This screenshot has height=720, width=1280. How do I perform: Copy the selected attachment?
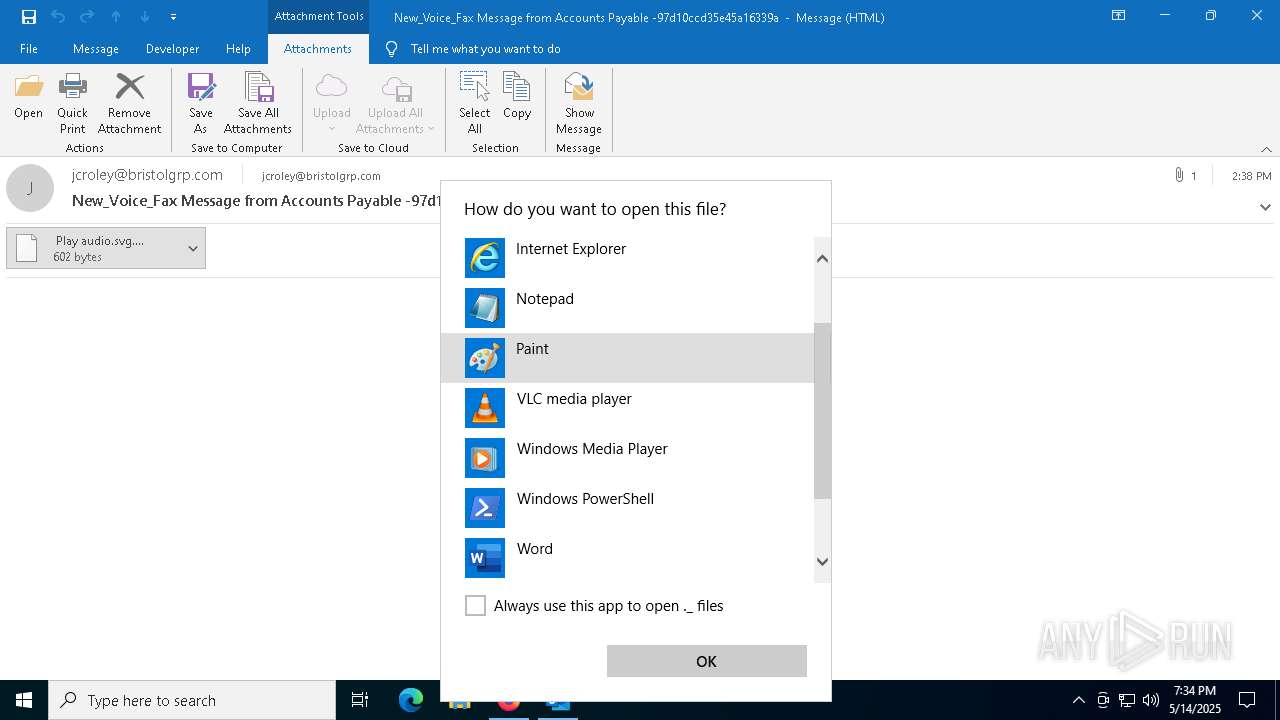pos(517,97)
